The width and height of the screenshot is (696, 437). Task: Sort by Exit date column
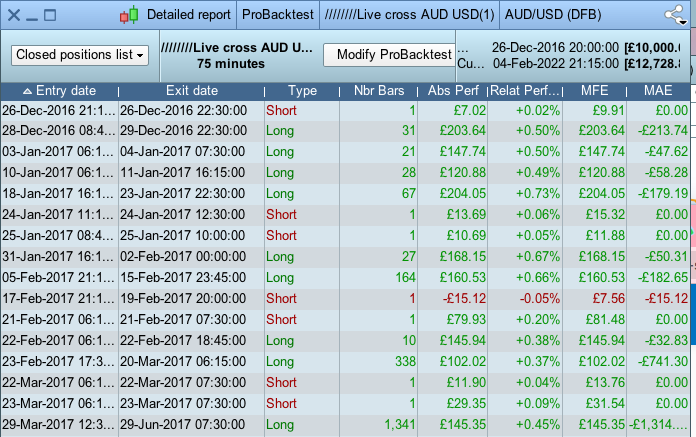click(191, 91)
